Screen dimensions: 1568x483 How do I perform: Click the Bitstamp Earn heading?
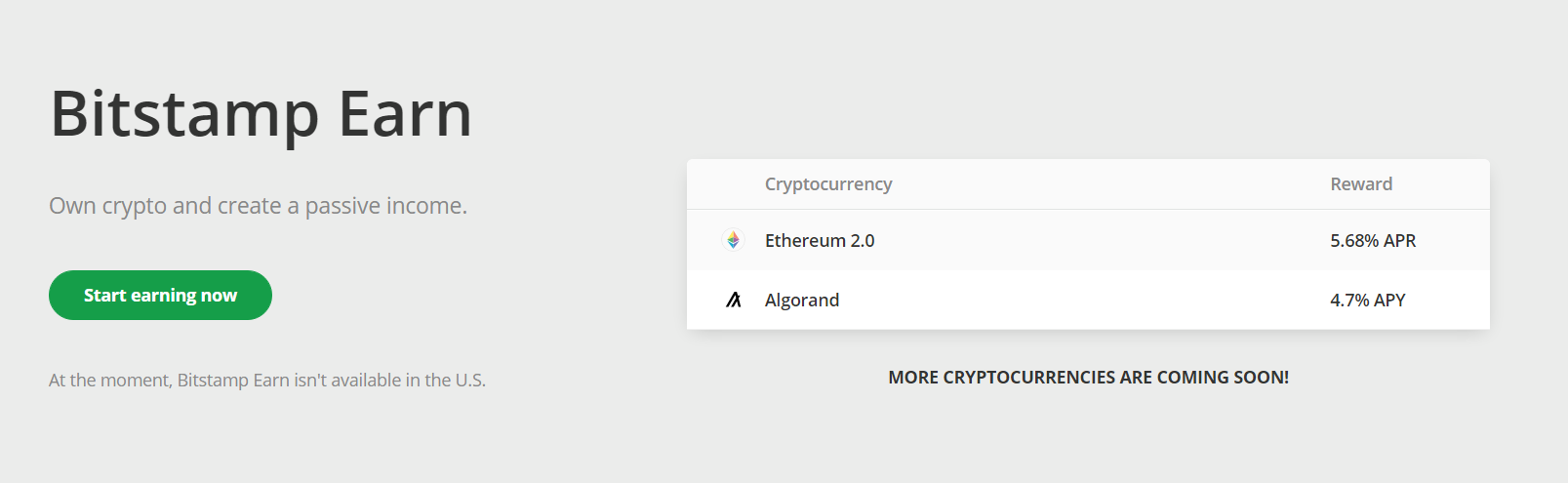(261, 113)
